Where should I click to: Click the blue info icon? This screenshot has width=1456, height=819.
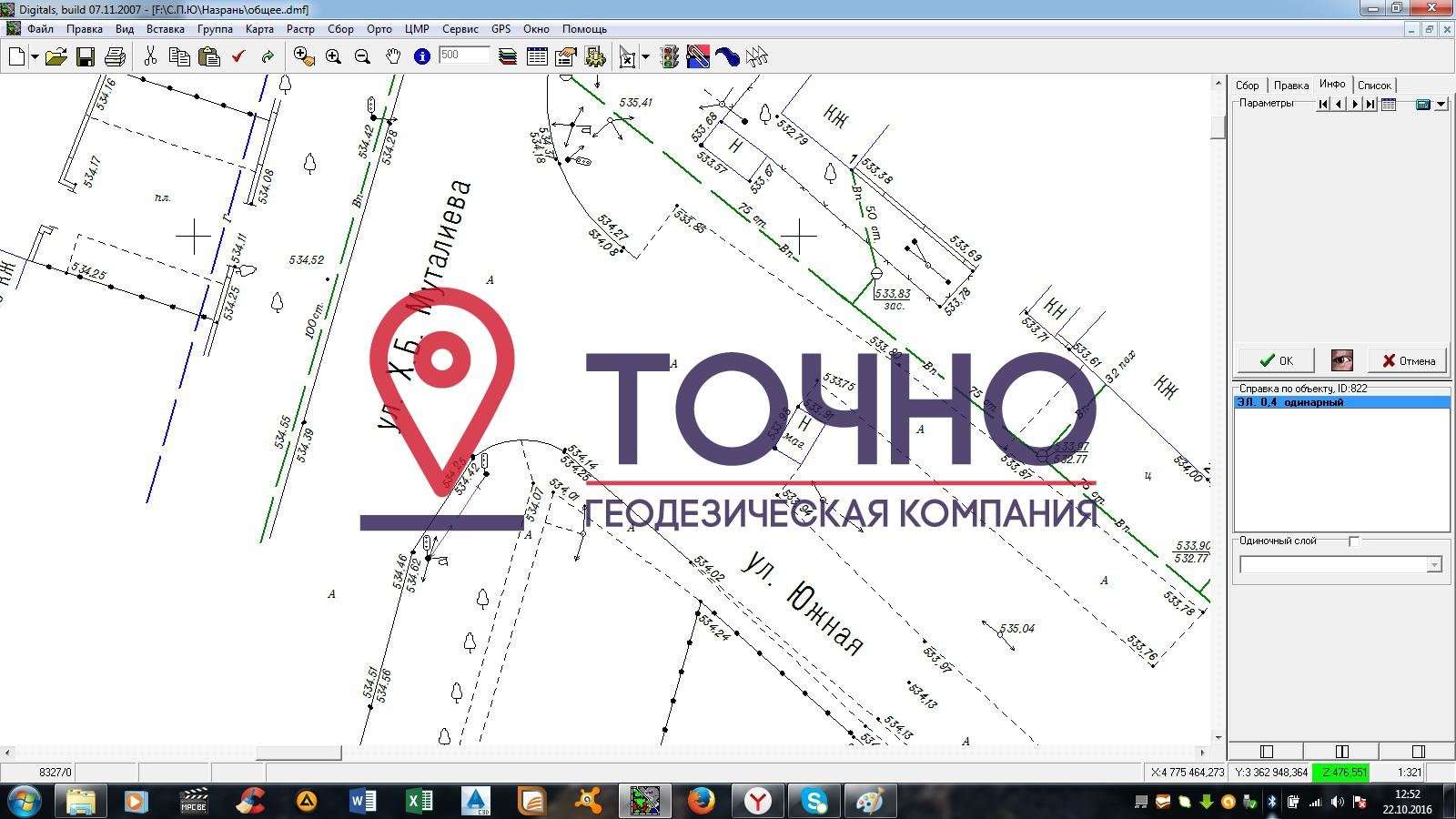(421, 56)
